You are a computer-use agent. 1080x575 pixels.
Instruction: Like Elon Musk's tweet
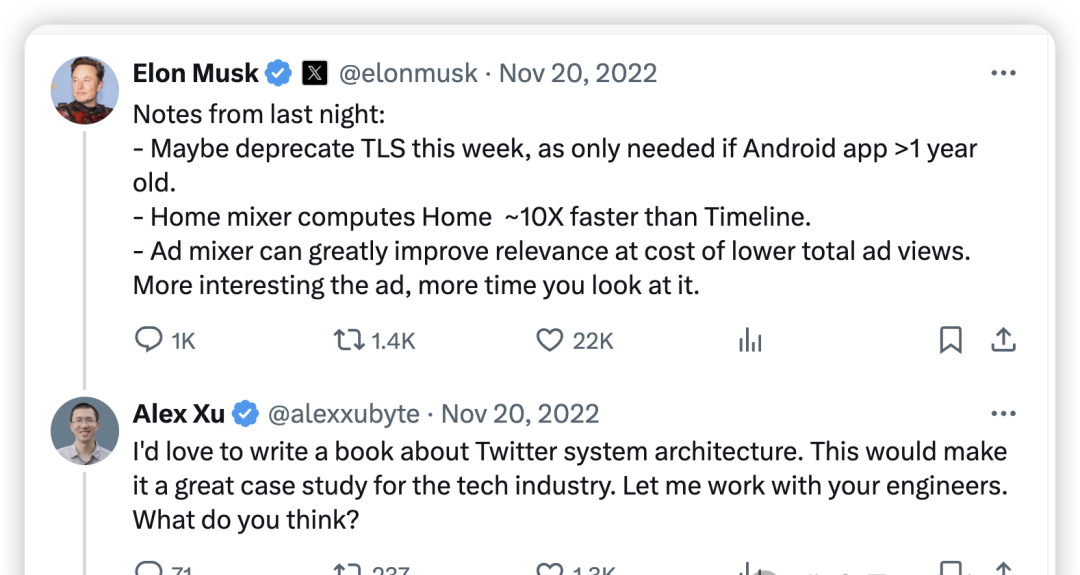[x=550, y=341]
